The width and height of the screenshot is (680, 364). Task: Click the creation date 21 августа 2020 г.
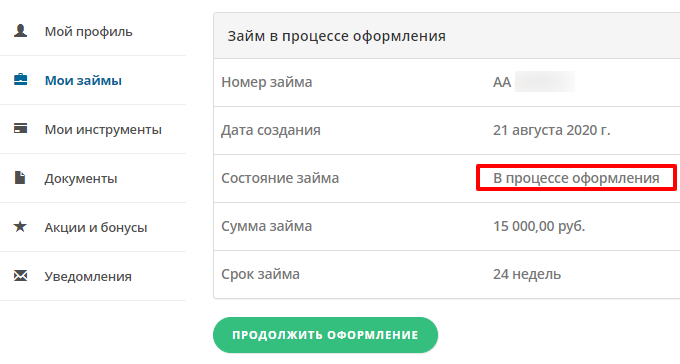(x=552, y=130)
